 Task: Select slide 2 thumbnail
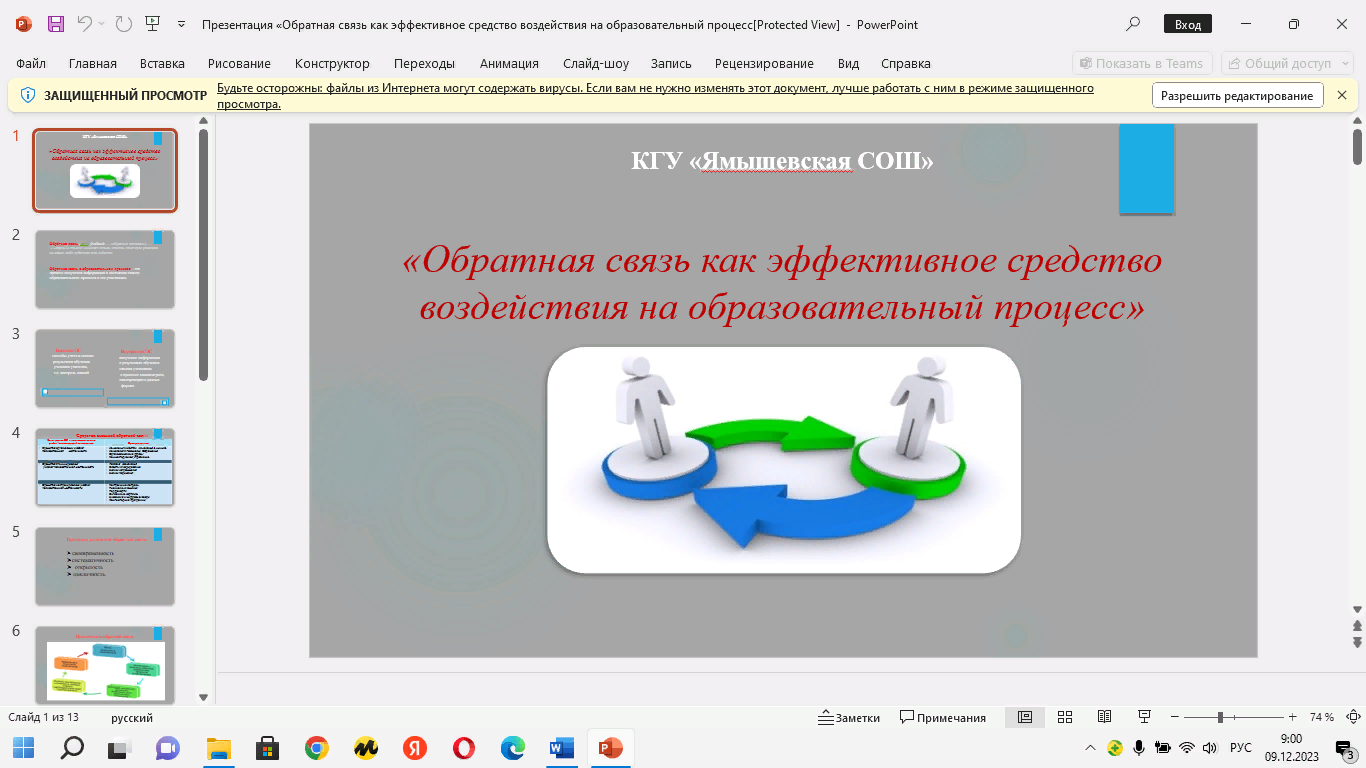click(x=105, y=269)
